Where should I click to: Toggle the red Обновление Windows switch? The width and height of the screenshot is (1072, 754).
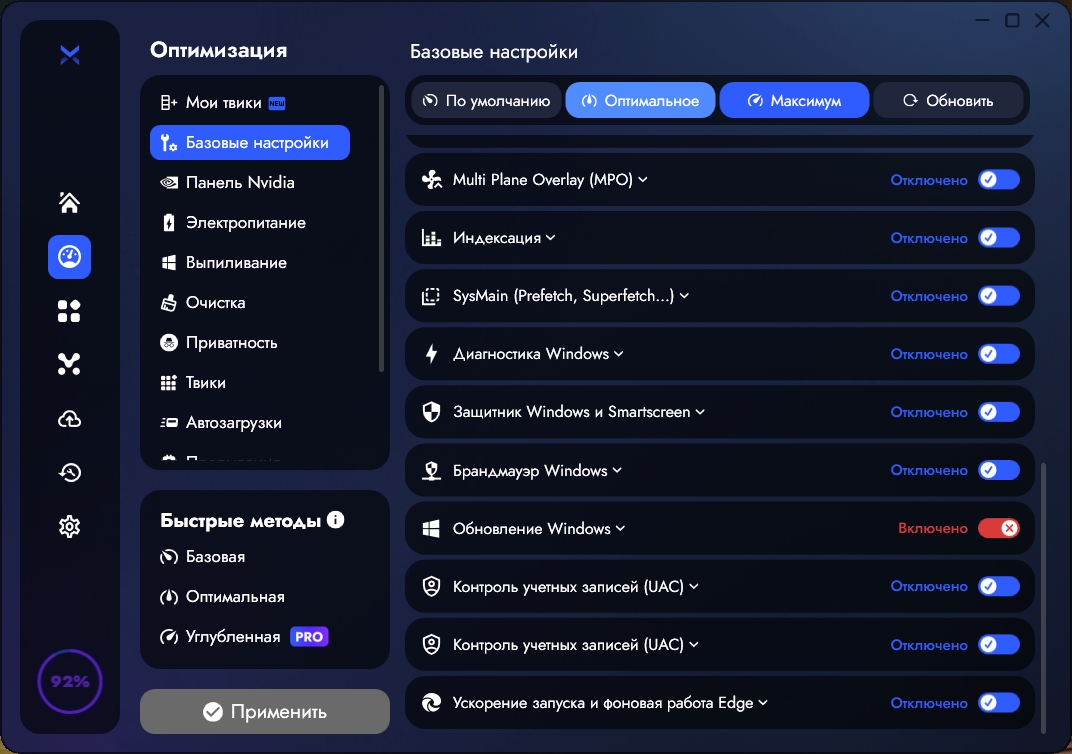point(998,528)
